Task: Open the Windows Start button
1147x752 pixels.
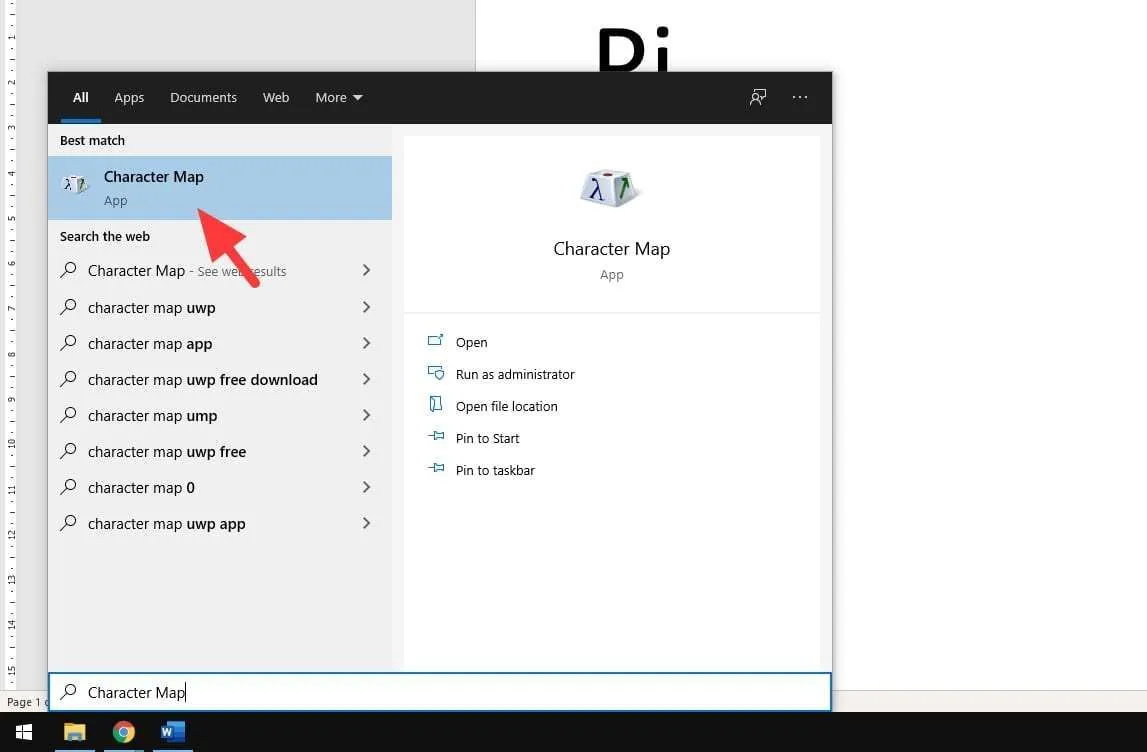Action: pyautogui.click(x=24, y=732)
